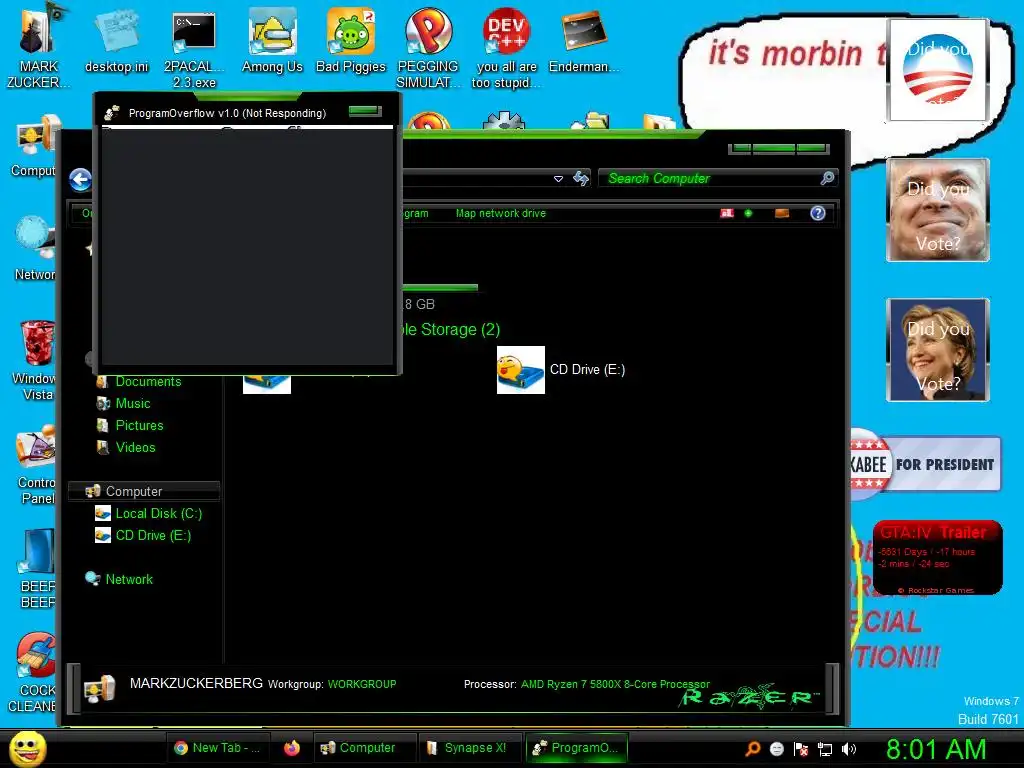Click the Obama Did you Vote gadget

(938, 70)
